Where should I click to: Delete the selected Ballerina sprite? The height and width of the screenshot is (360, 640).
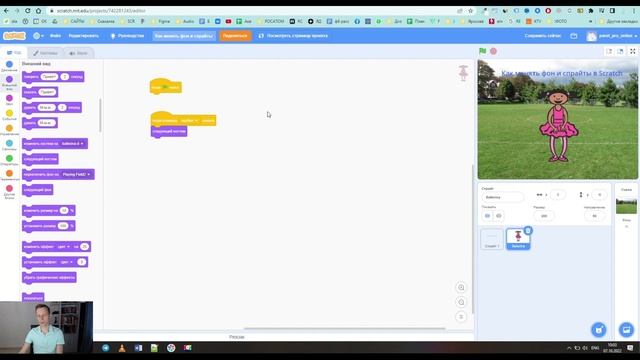(x=528, y=231)
